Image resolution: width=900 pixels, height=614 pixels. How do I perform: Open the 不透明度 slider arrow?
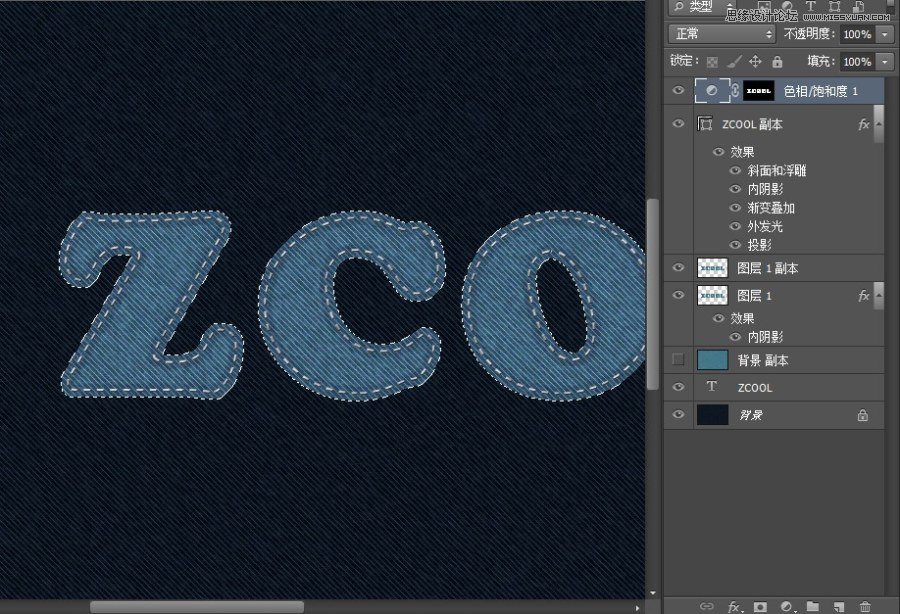coord(885,34)
